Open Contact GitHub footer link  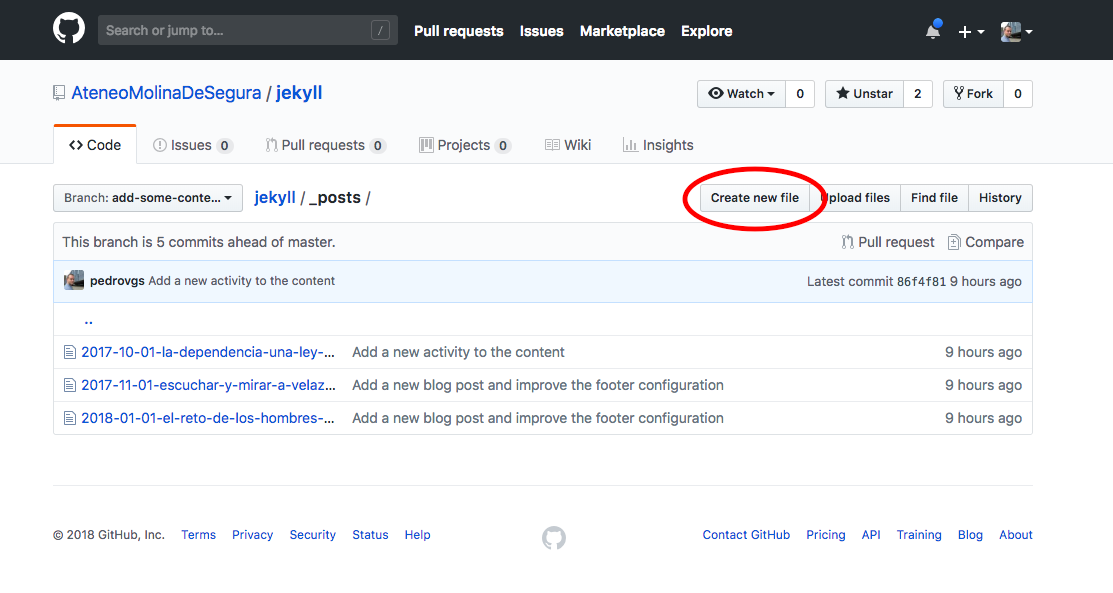point(746,535)
